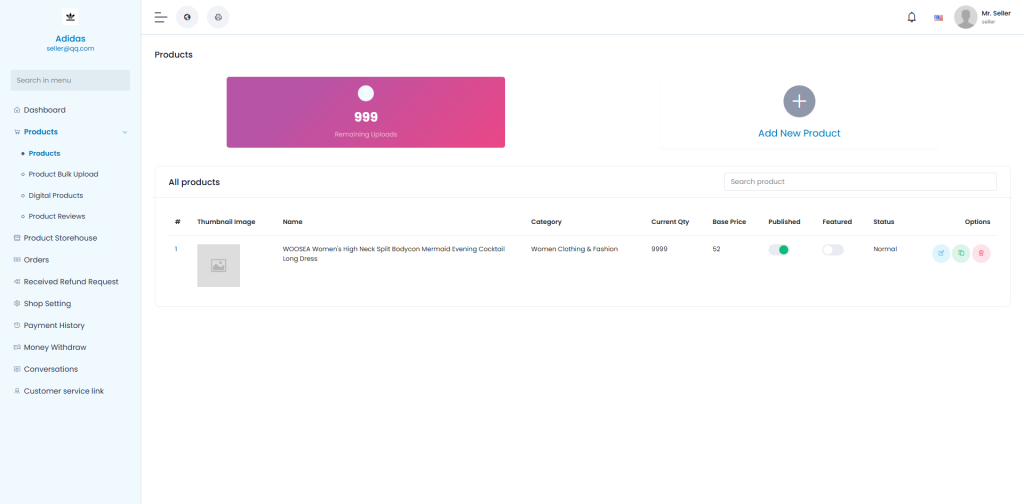Viewport: 1024px width, 504px height.
Task: Click the Category column header
Action: point(546,222)
